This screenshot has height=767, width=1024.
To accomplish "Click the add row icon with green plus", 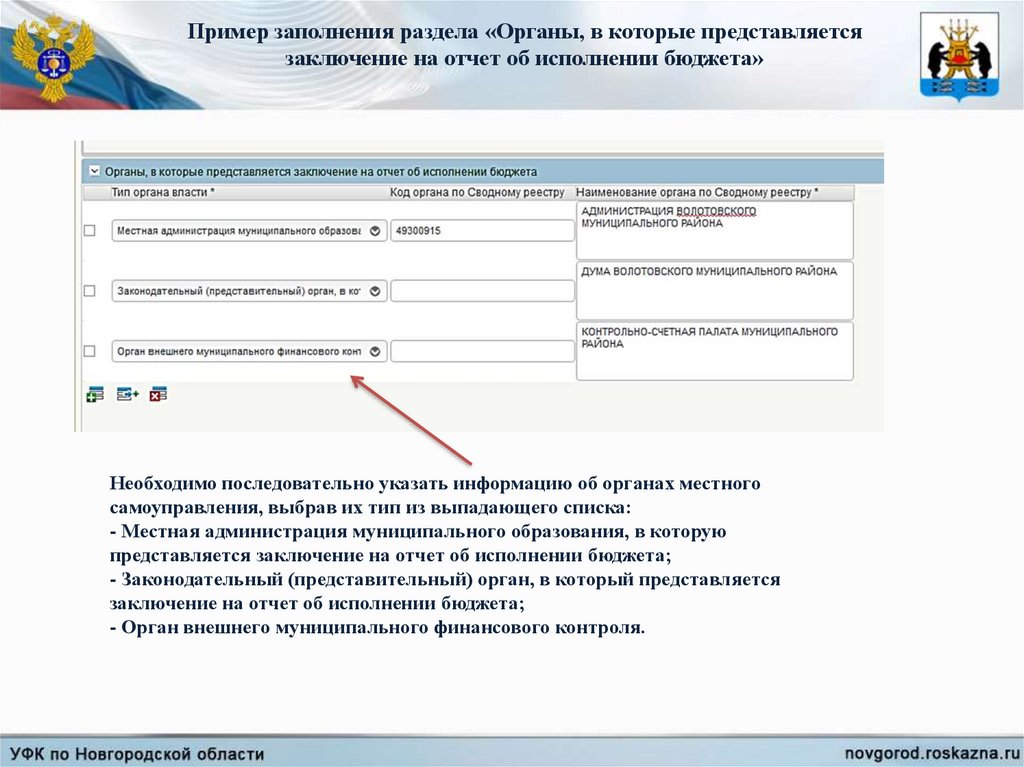I will pos(95,394).
